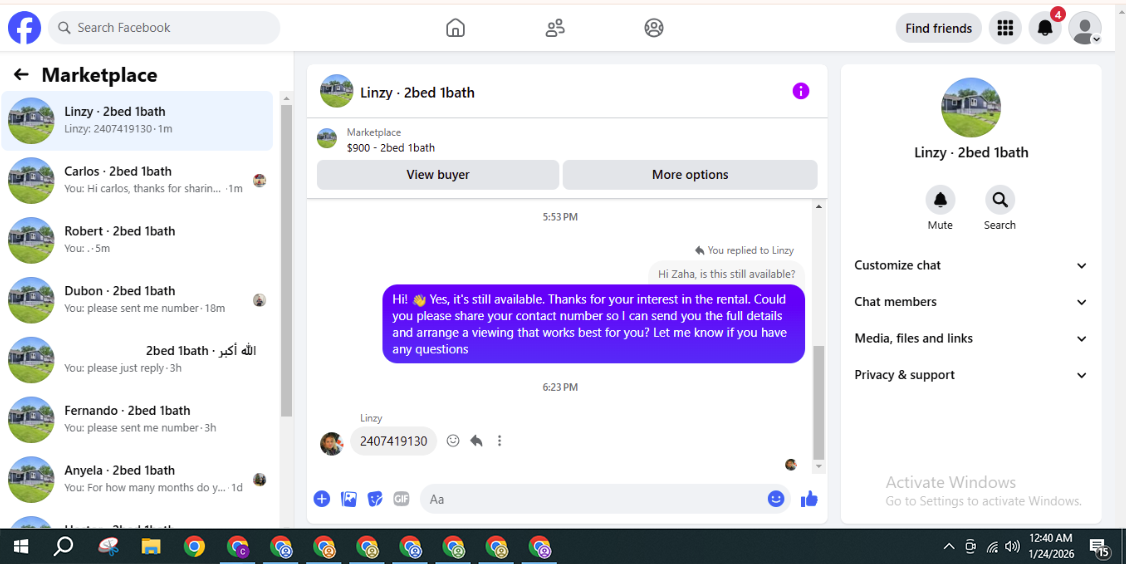Open the Friends icon in top bar
This screenshot has height=564, width=1126.
click(x=555, y=28)
